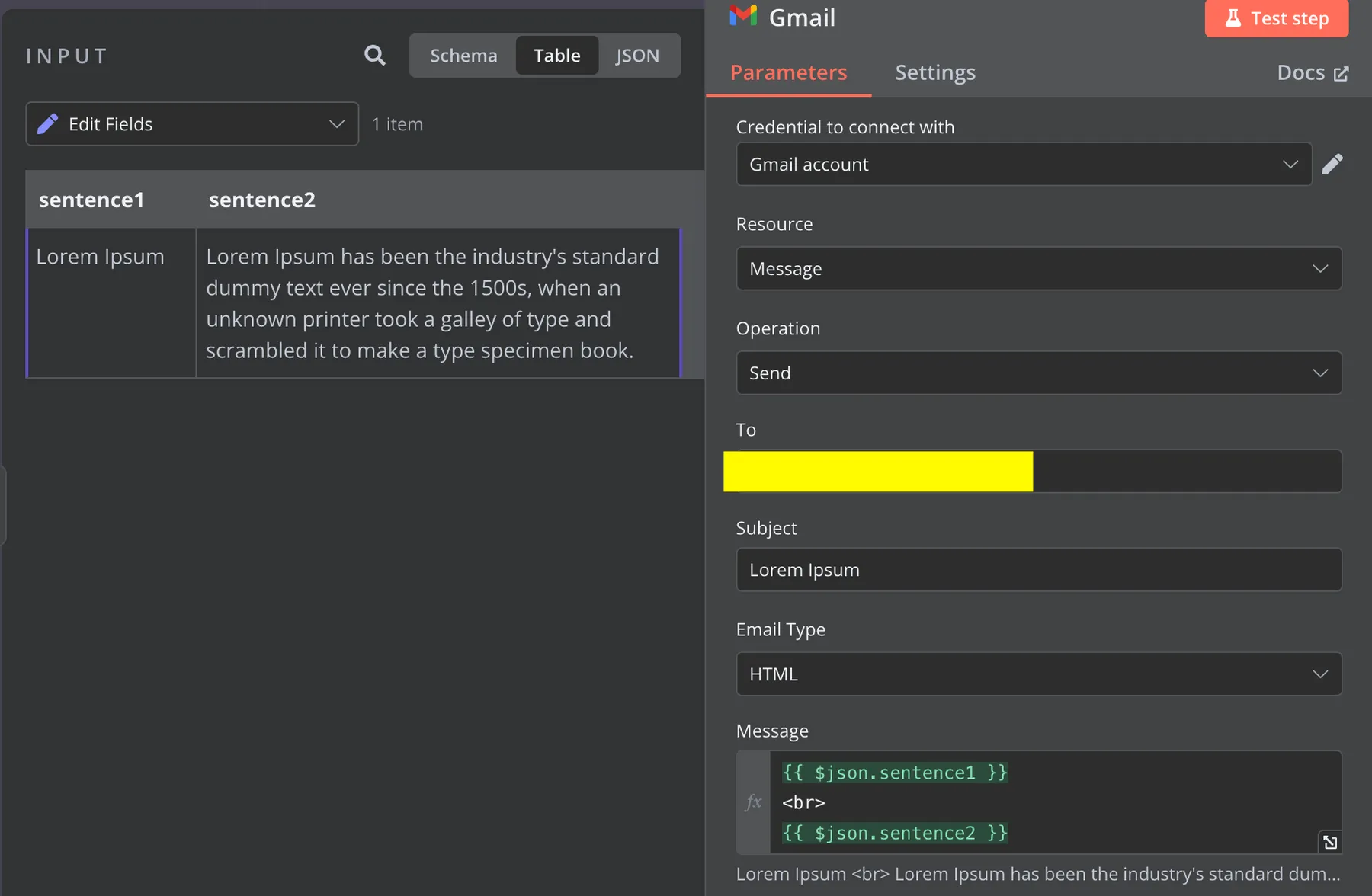Open the Resource dropdown showing Message
This screenshot has width=1372, height=896.
click(1038, 268)
